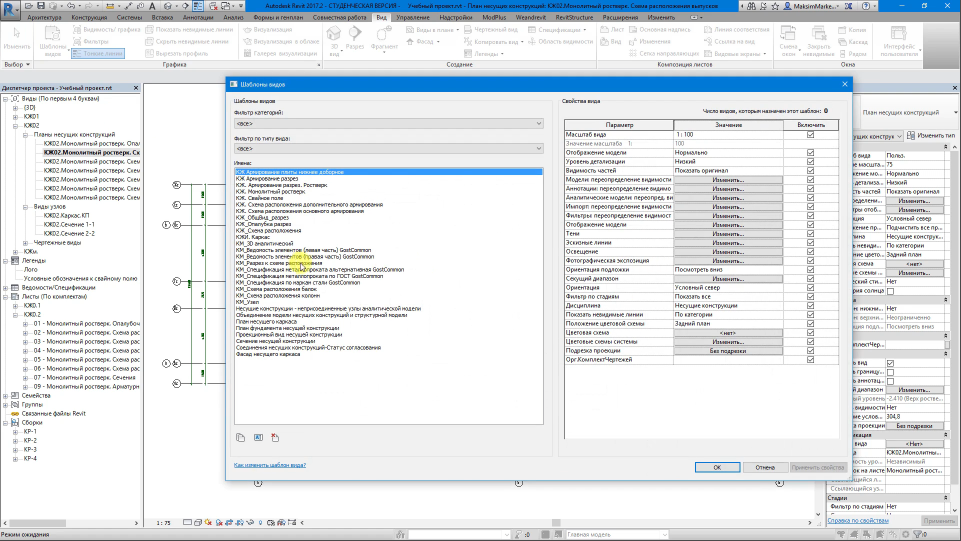Delete the selected view template

[275, 437]
